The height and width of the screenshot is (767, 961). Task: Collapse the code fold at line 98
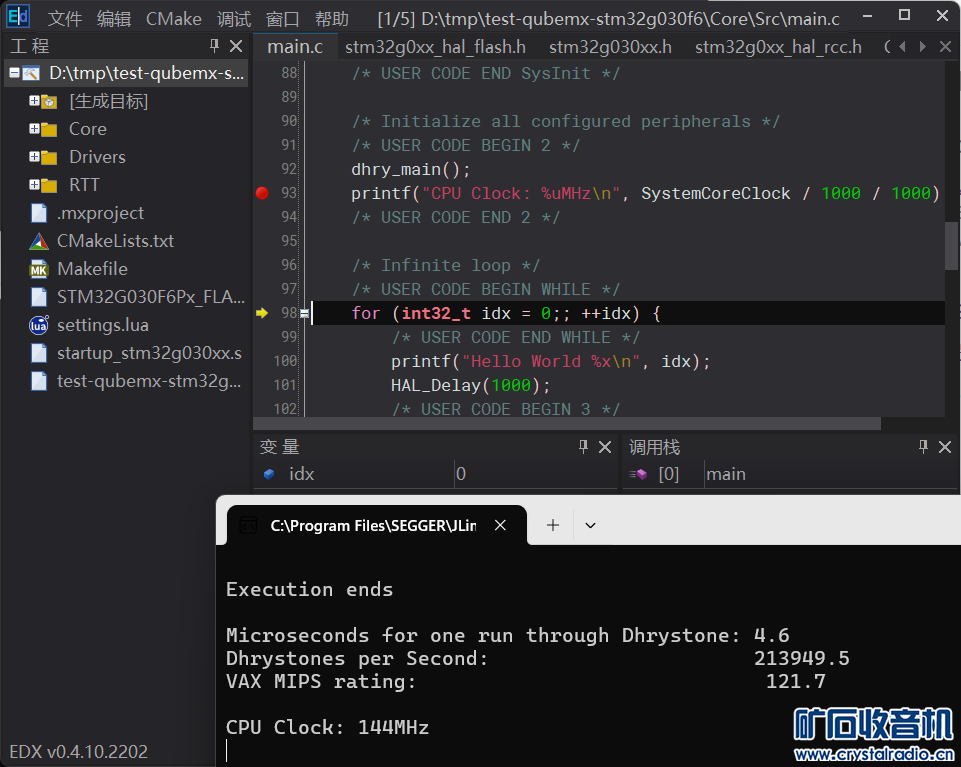point(304,314)
